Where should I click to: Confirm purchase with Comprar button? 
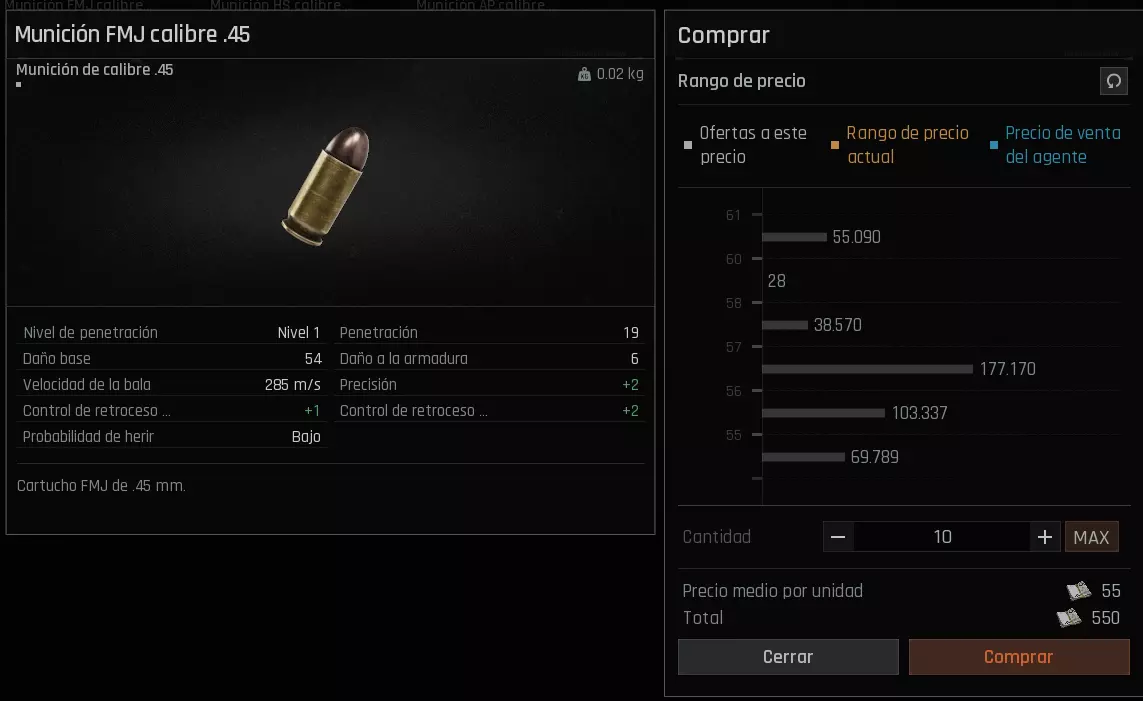[1018, 657]
